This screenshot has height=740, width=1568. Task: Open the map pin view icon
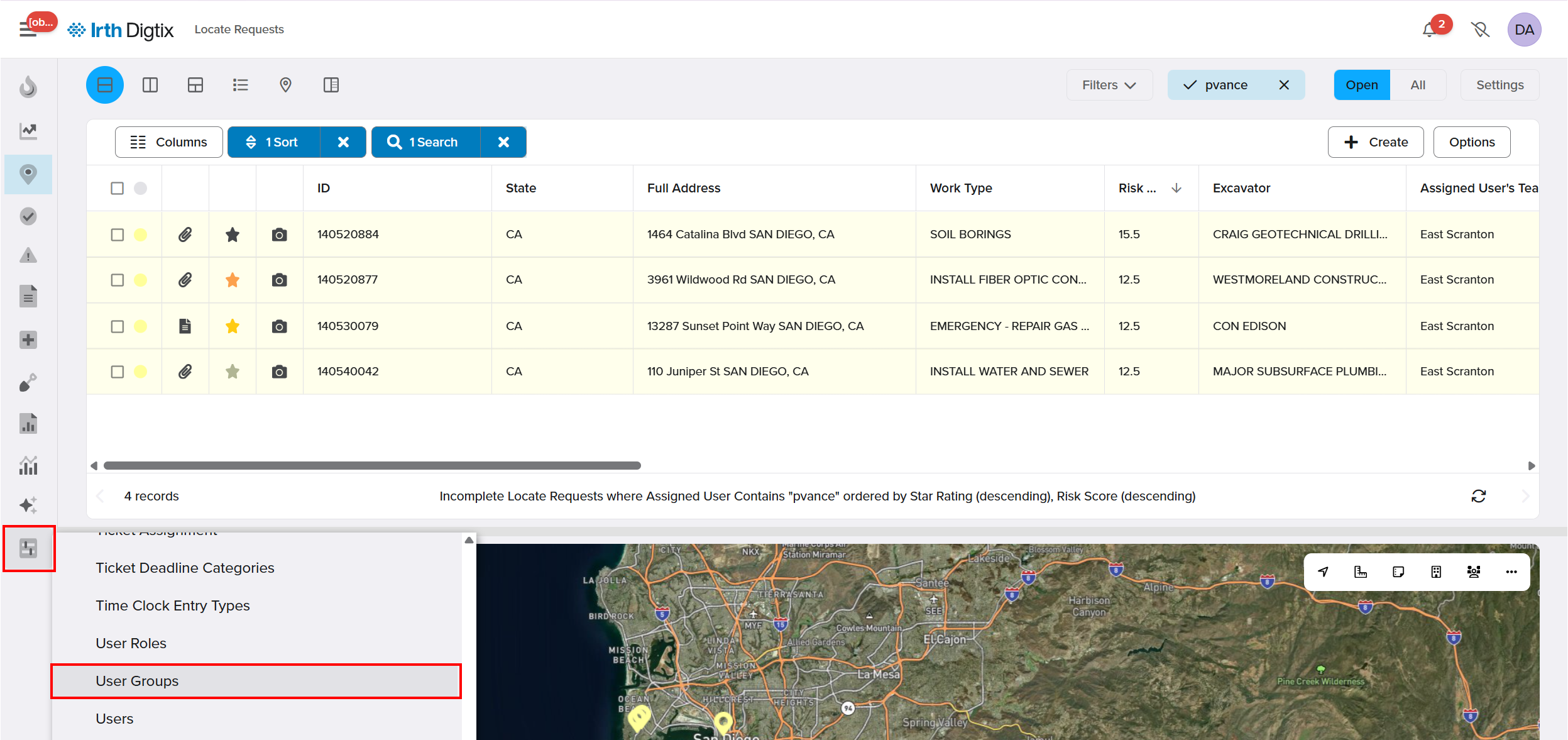tap(285, 85)
